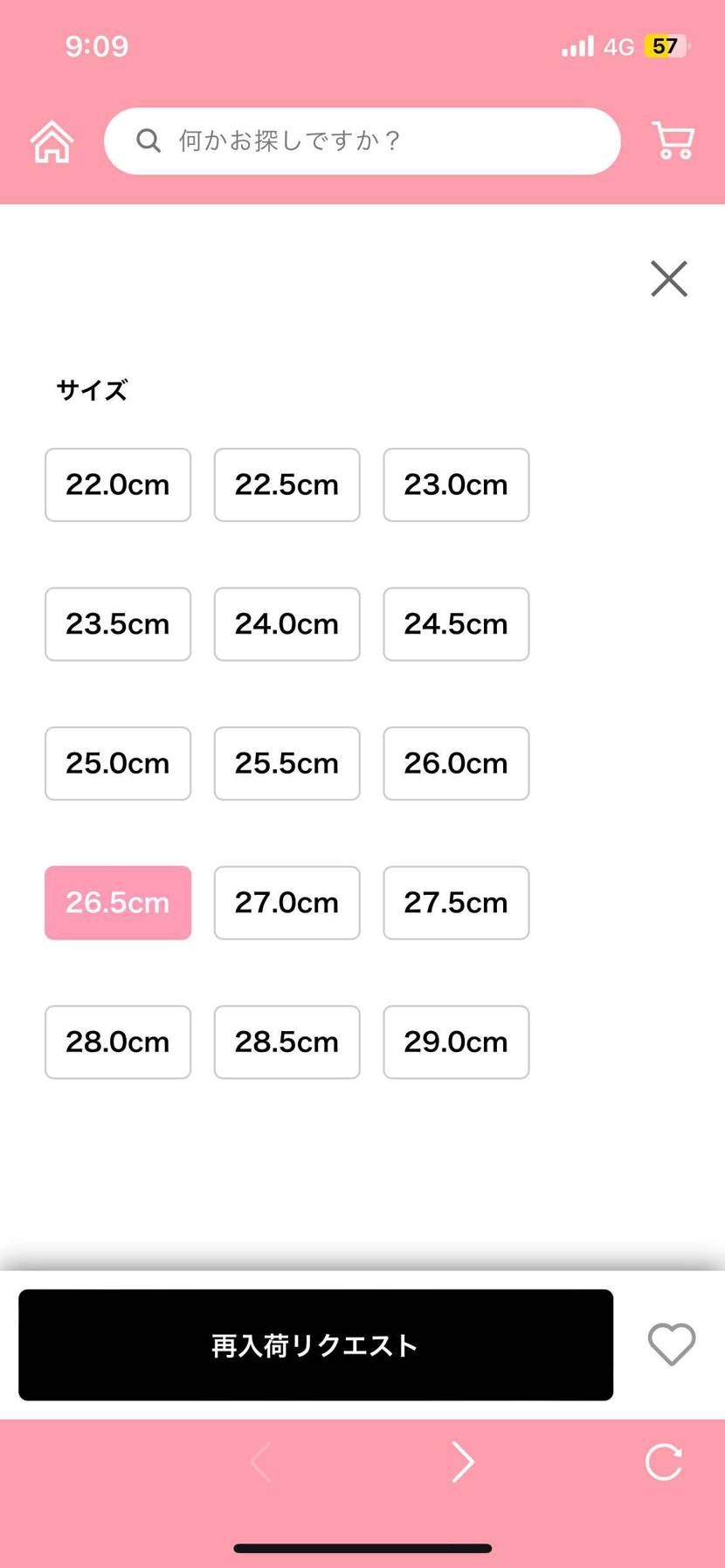Image resolution: width=725 pixels, height=1568 pixels.
Task: Choose size 26.0cm
Action: 456,763
